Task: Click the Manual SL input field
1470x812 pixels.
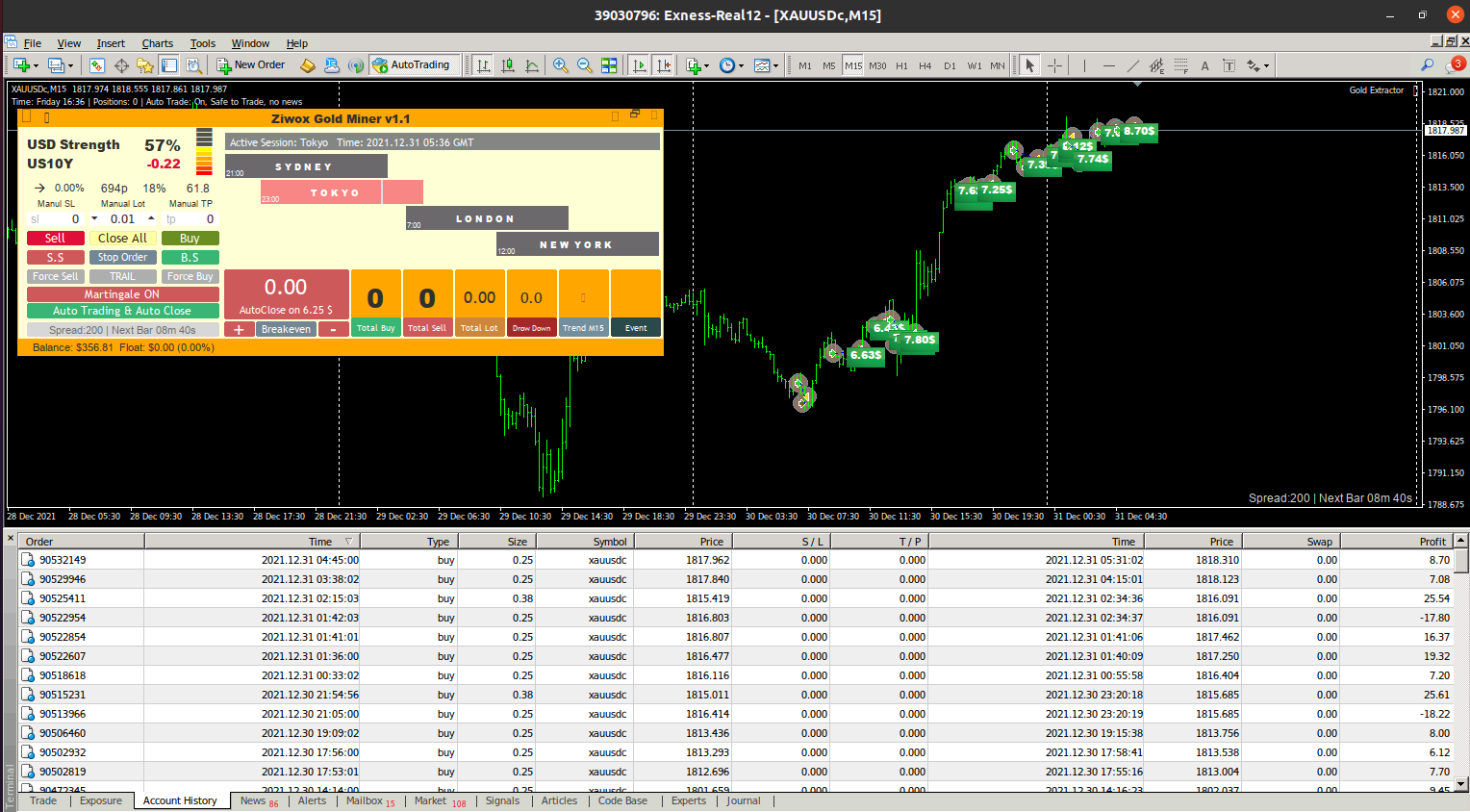Action: [56, 219]
